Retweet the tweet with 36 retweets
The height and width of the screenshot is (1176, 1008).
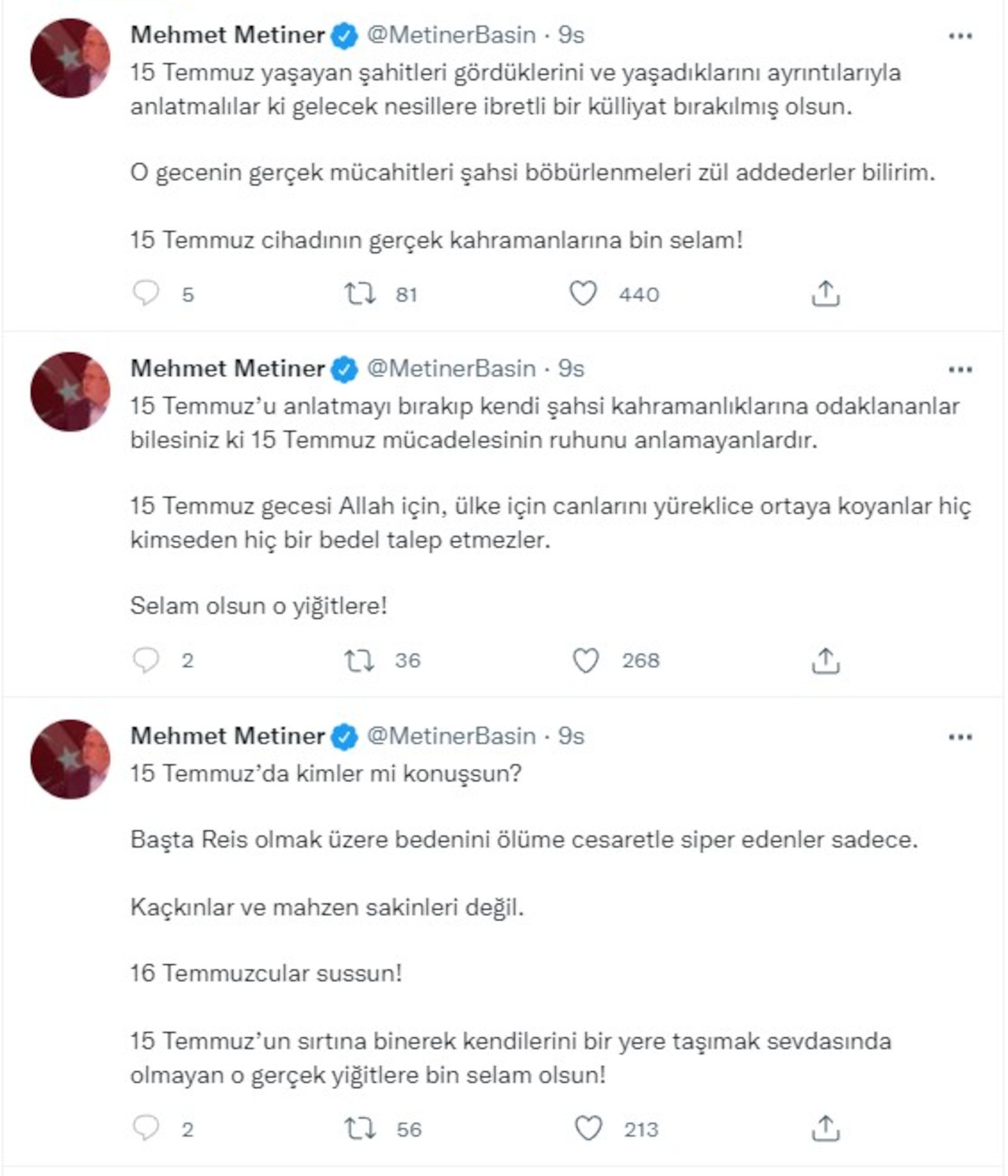pos(360,660)
